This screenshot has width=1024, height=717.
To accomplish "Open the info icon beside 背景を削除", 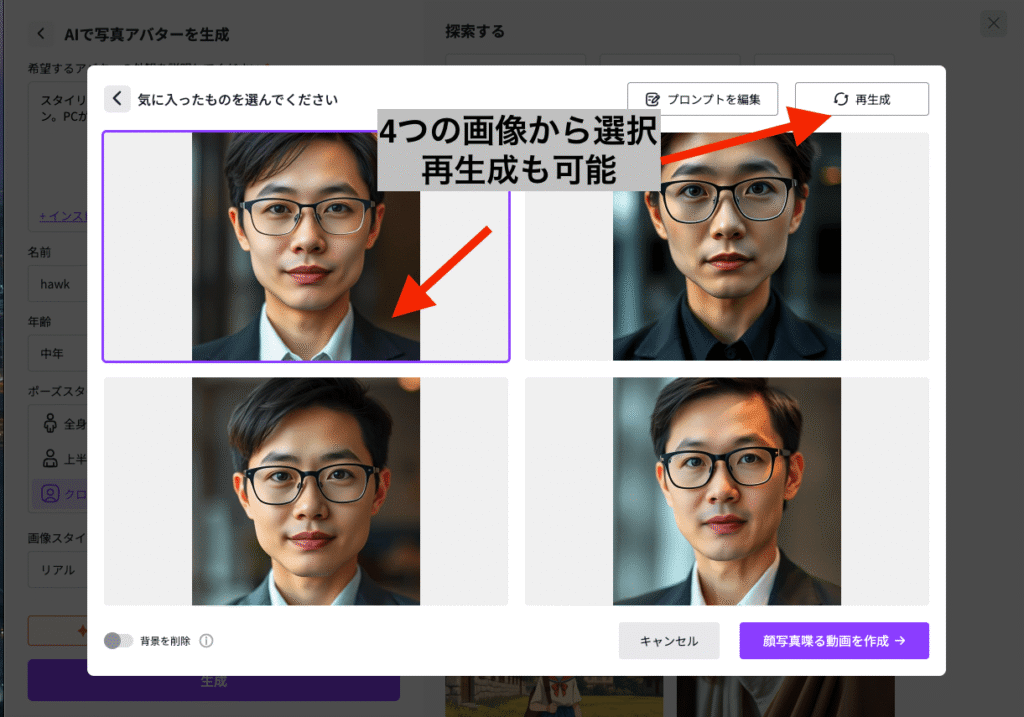I will coord(206,641).
